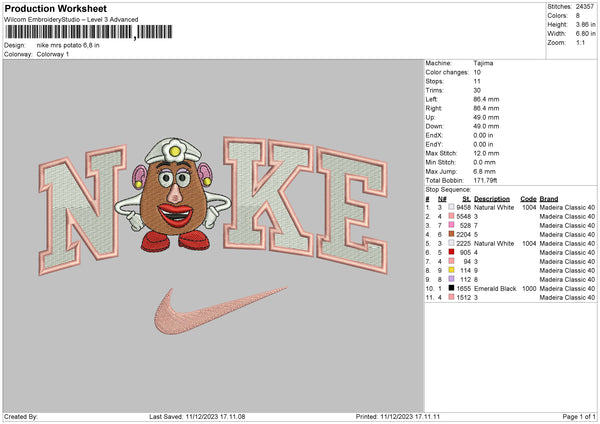Image resolution: width=600 pixels, height=424 pixels.
Task: Click the # column header
Action: (427, 199)
